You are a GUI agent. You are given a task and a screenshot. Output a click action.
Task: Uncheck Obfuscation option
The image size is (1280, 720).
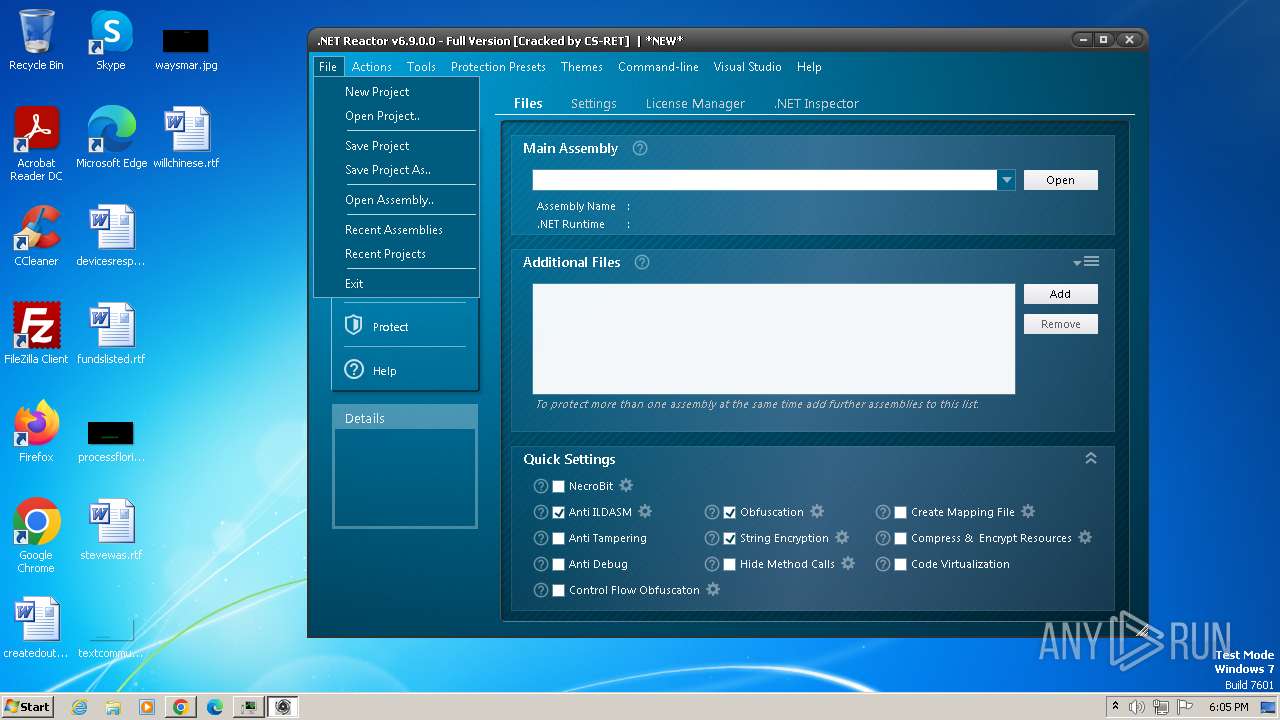[x=730, y=513]
